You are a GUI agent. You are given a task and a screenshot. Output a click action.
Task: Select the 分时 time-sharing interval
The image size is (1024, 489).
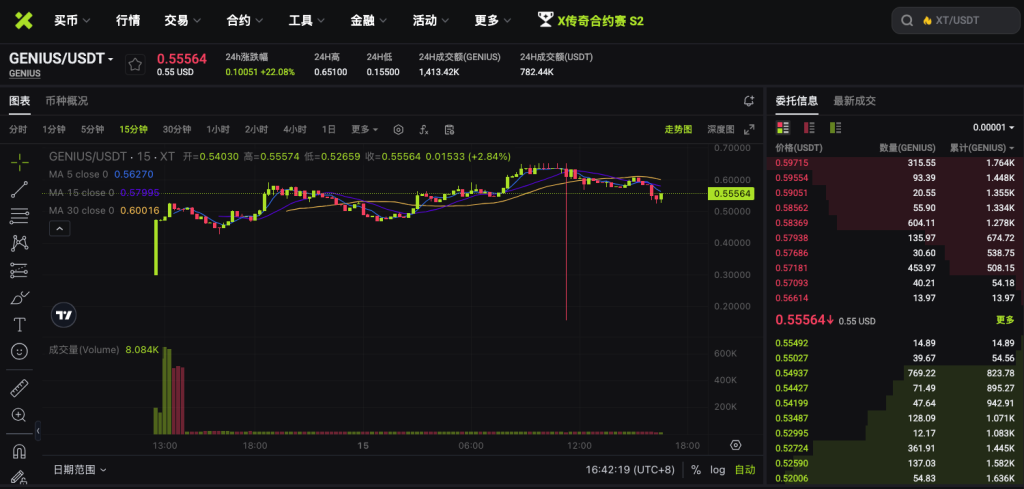18,129
